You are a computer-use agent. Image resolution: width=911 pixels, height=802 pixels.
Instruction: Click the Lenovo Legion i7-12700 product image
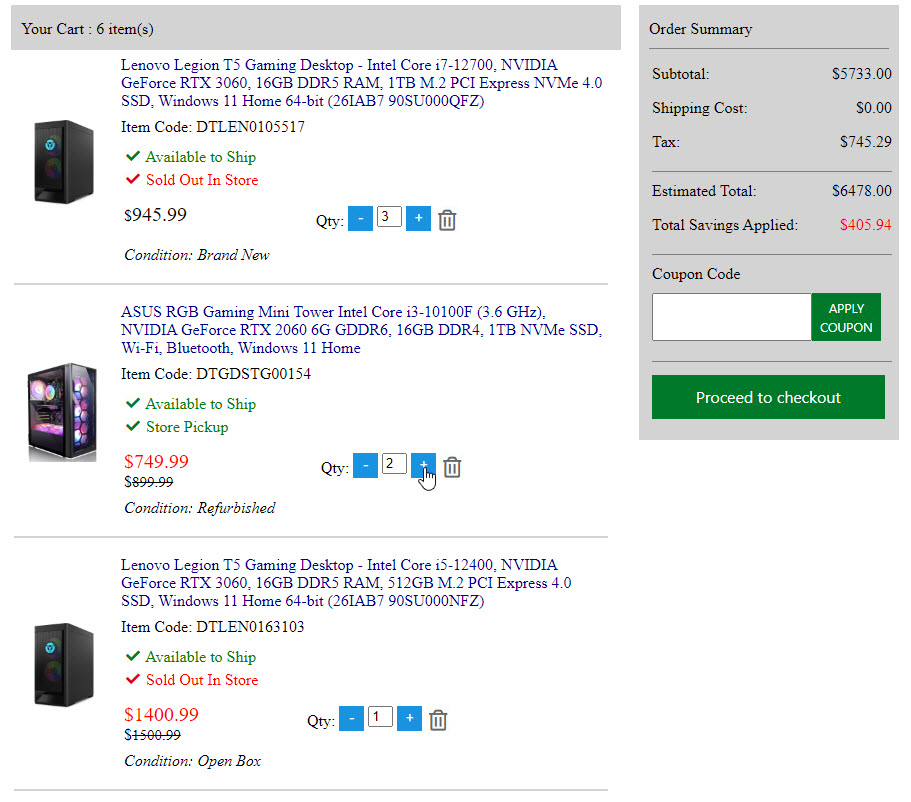point(63,163)
